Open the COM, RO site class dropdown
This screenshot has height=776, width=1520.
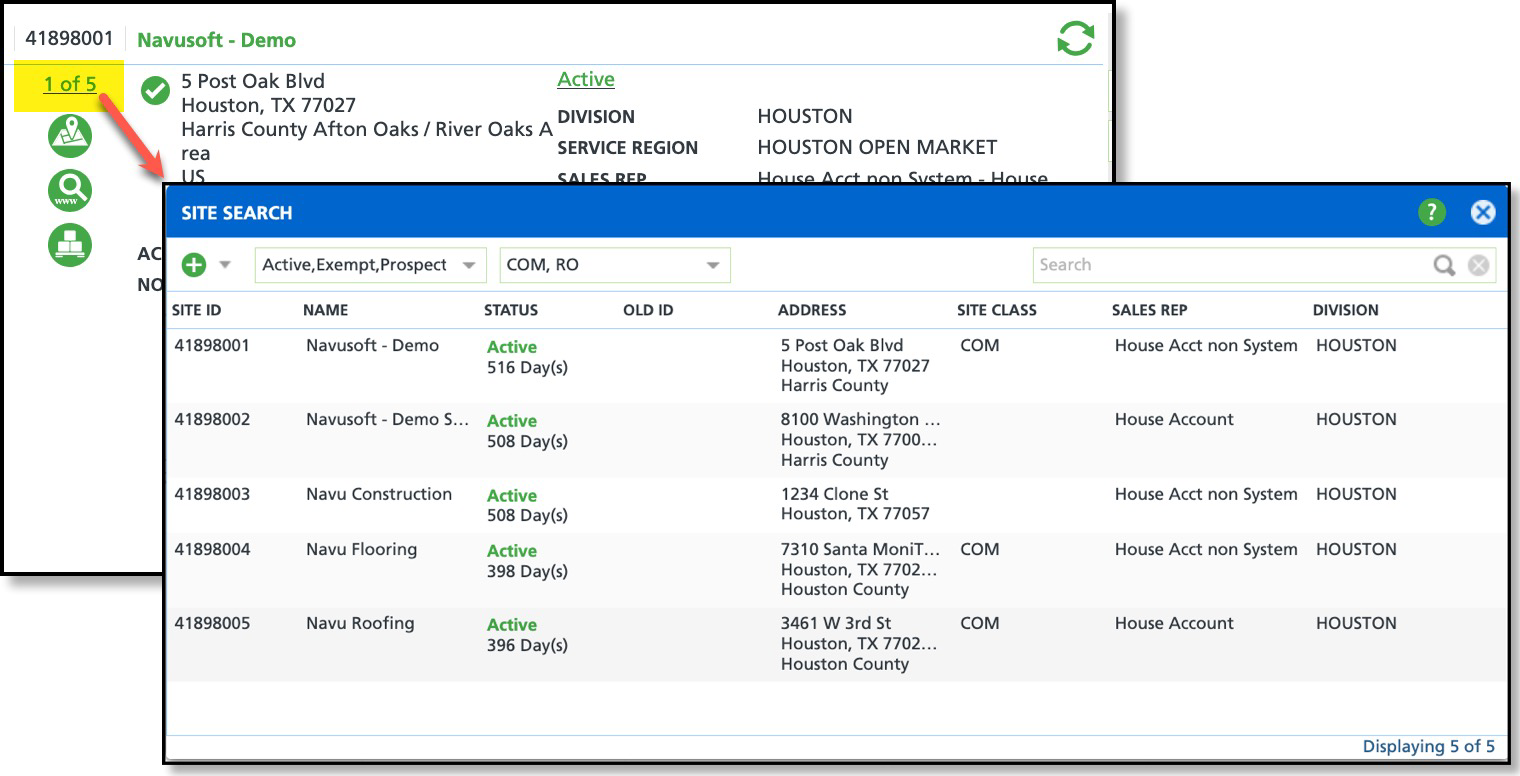pos(615,265)
